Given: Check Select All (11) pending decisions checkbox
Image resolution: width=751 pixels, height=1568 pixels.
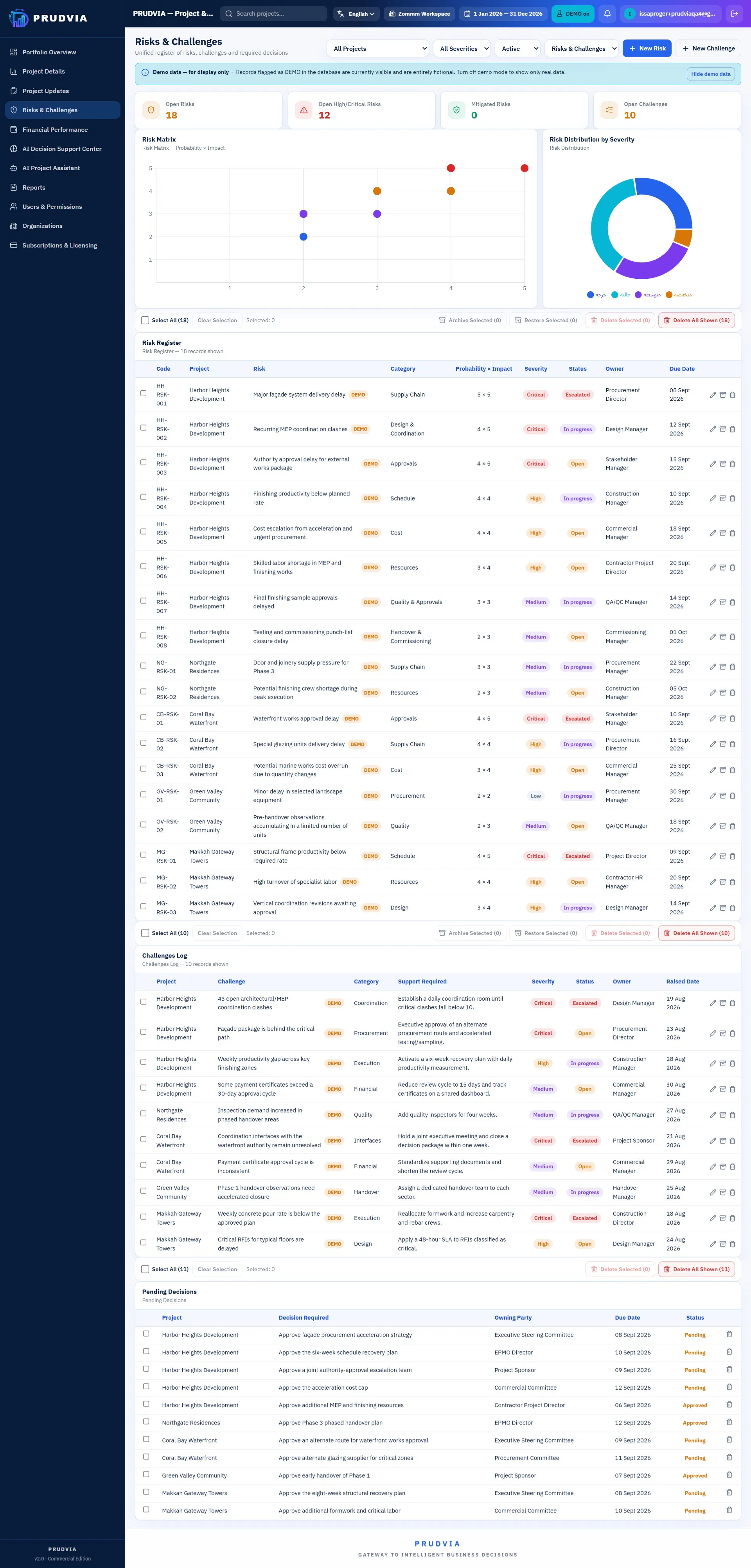Looking at the screenshot, I should coord(145,1269).
